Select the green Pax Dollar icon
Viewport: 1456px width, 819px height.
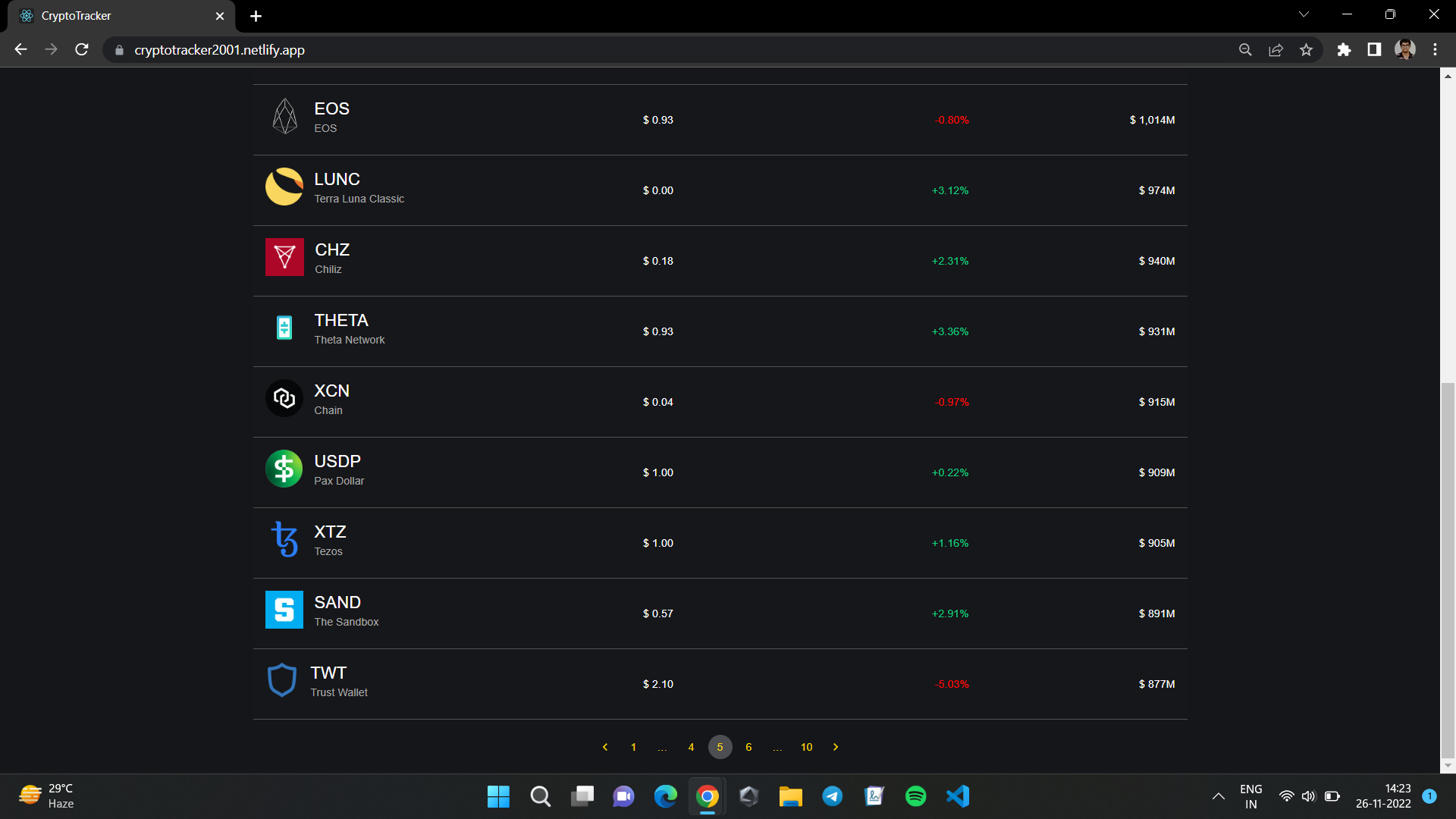click(284, 468)
